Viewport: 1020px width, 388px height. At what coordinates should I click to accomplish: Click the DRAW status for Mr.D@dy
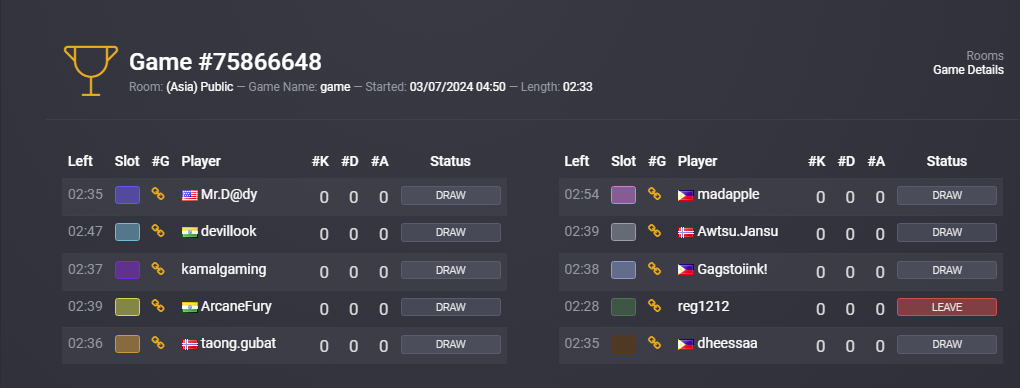[x=451, y=195]
